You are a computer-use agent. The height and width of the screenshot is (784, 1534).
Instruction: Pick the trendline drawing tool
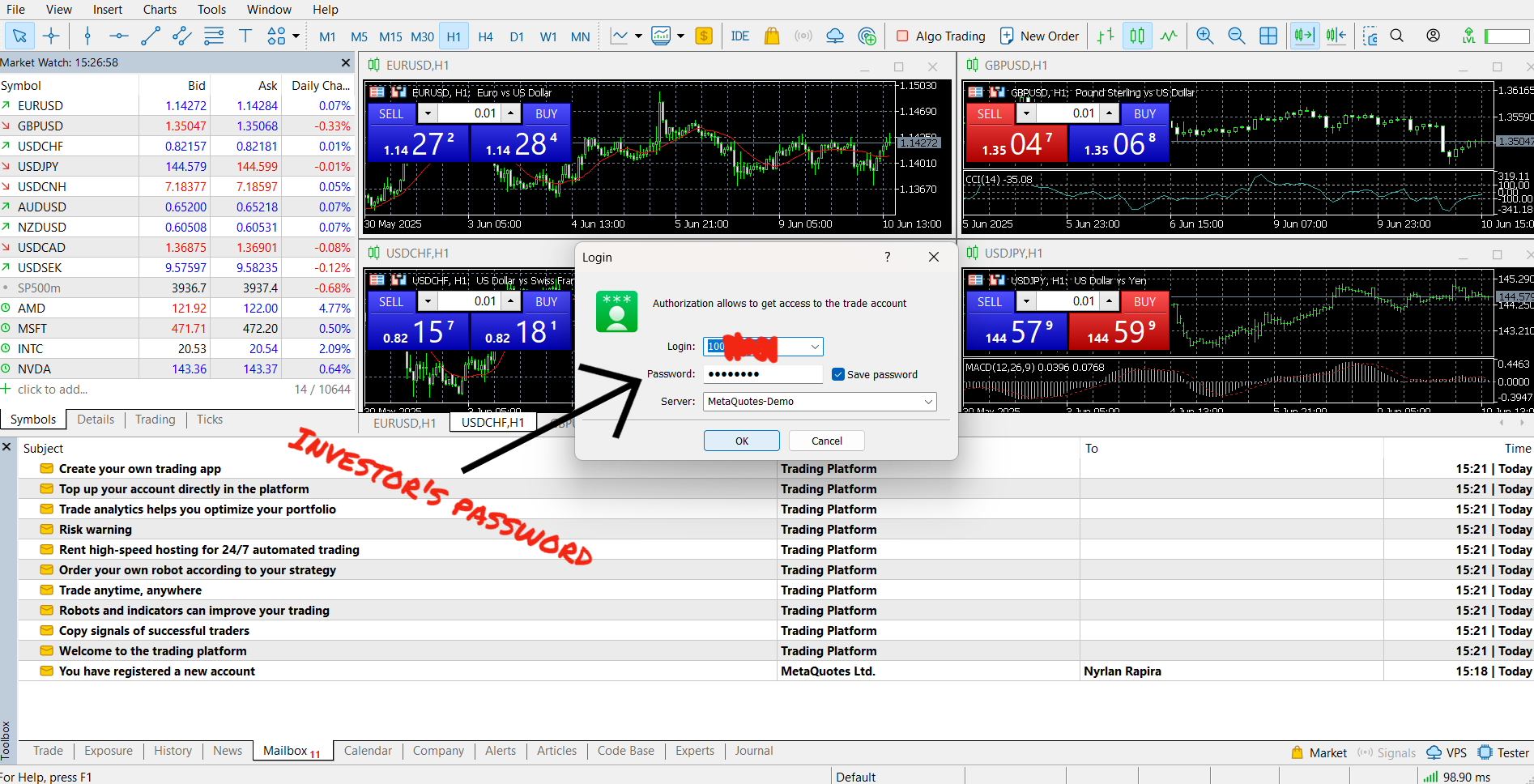151,36
